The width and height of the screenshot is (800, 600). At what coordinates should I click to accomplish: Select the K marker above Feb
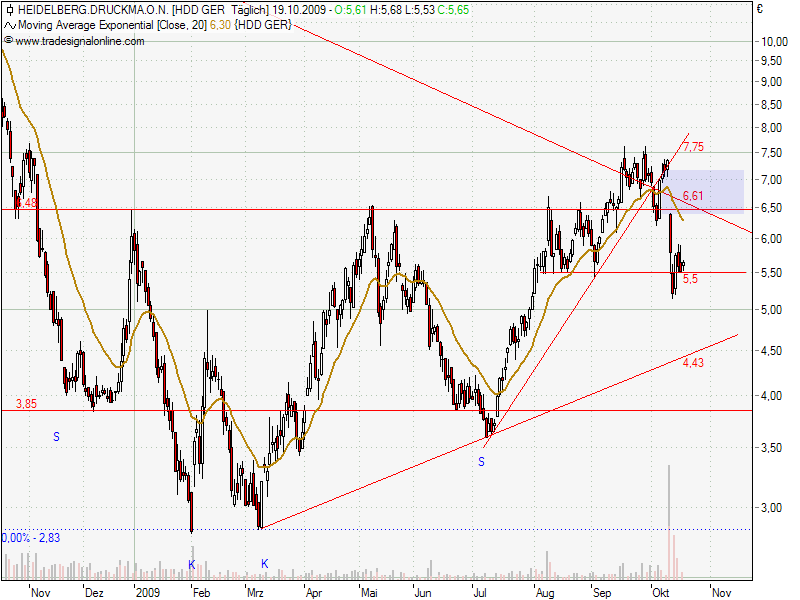192,564
